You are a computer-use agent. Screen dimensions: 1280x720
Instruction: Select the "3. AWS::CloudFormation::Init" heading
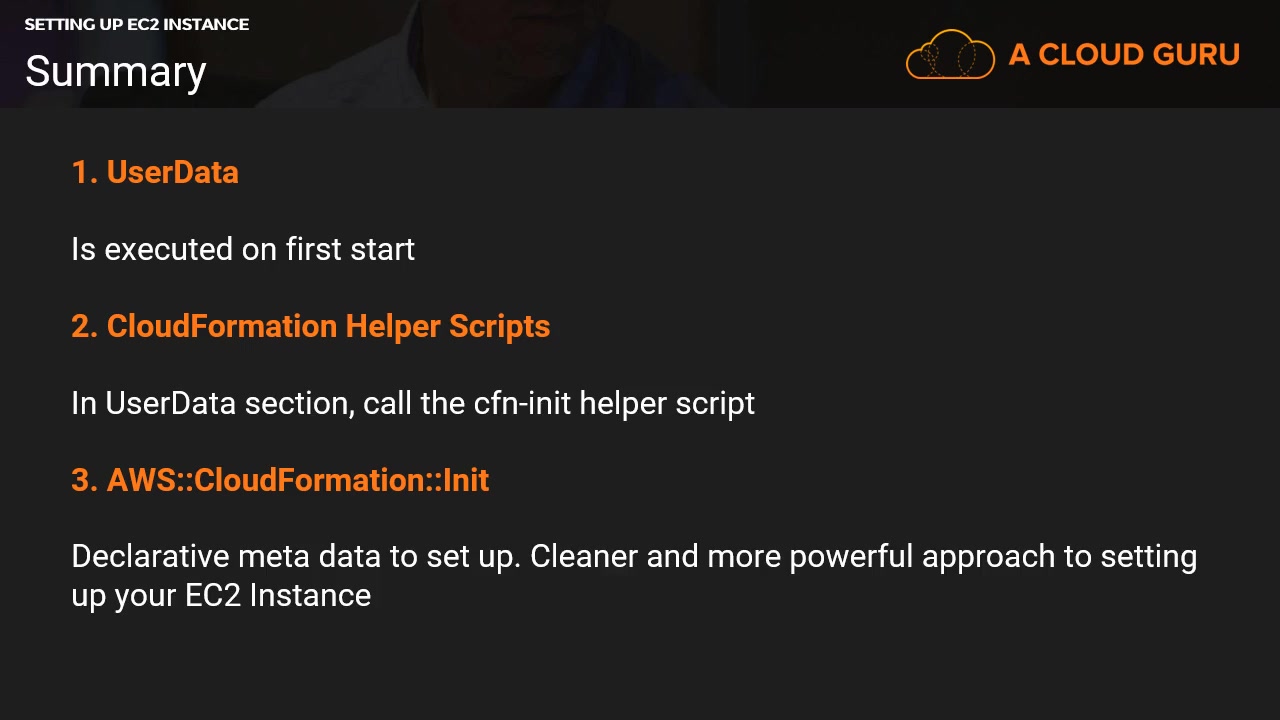pos(280,480)
